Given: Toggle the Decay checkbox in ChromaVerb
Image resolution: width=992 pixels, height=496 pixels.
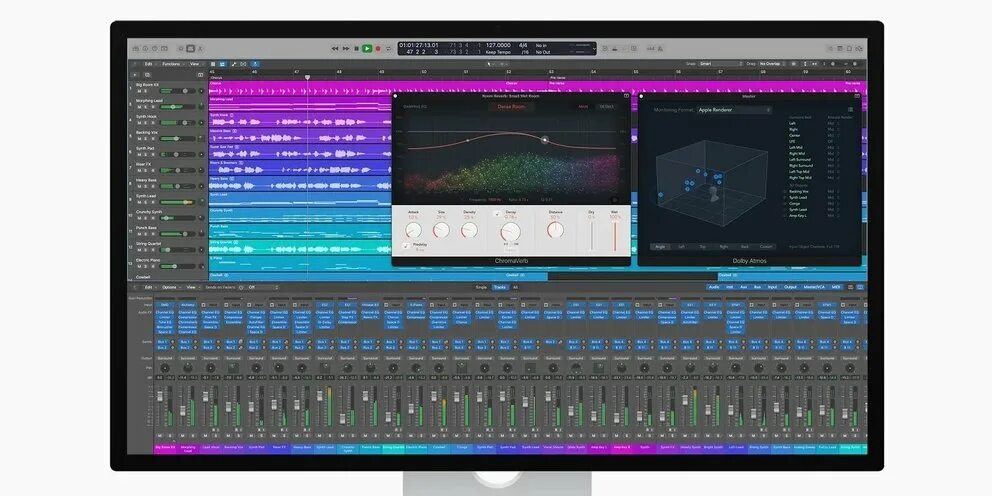Looking at the screenshot, I should pos(497,214).
